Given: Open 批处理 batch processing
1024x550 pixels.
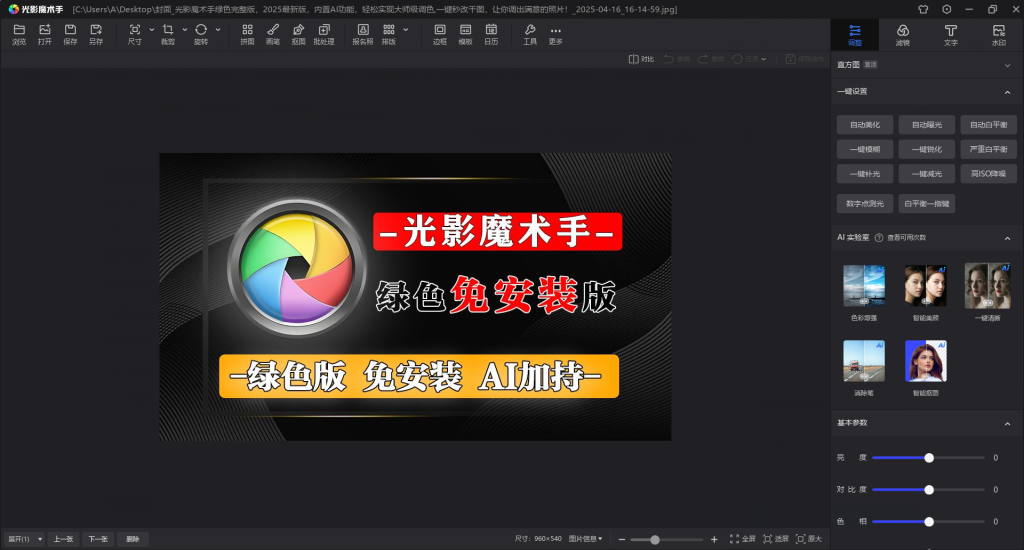Looking at the screenshot, I should pos(324,34).
